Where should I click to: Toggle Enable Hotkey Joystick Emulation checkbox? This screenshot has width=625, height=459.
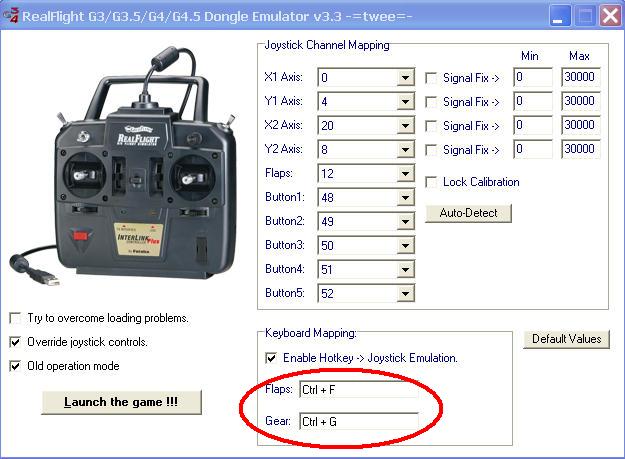(x=271, y=358)
